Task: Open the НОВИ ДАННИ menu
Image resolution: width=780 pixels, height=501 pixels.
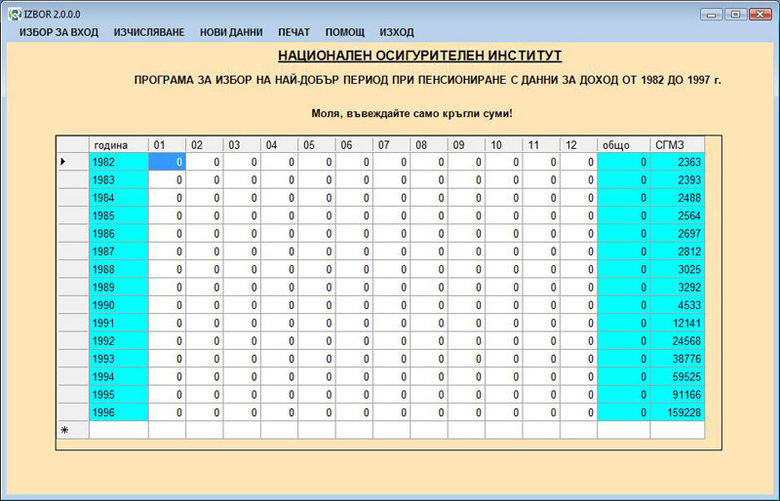Action: click(231, 32)
